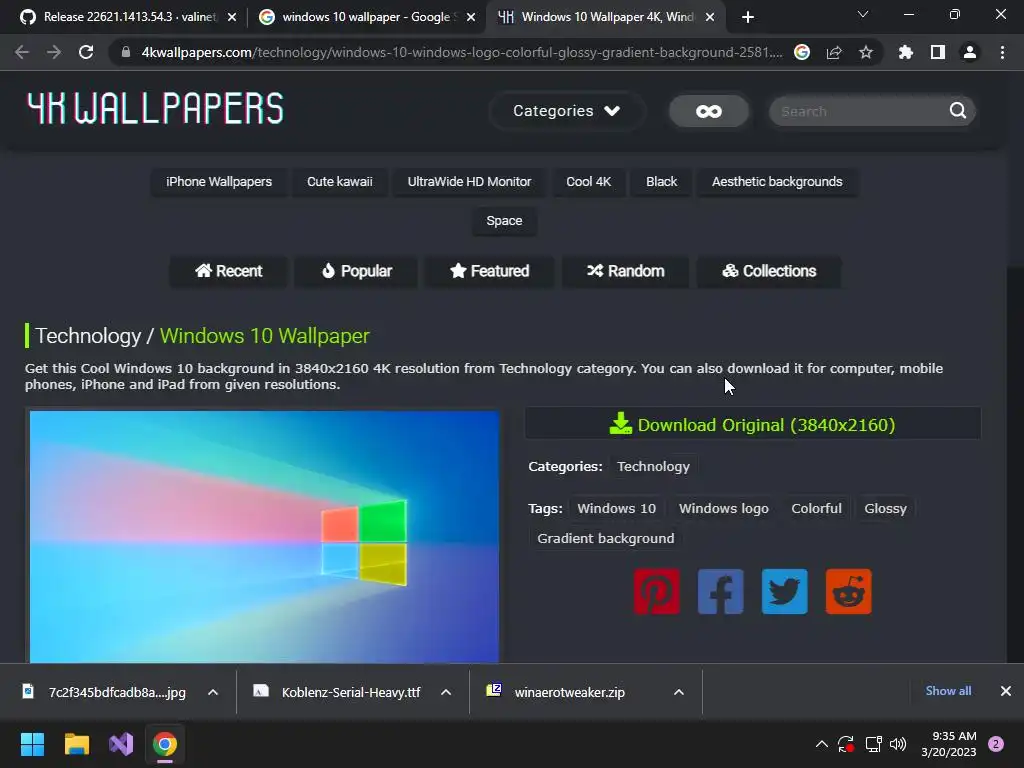Click the 4K Wallpapers site logo
This screenshot has height=768, width=1024.
coord(155,108)
